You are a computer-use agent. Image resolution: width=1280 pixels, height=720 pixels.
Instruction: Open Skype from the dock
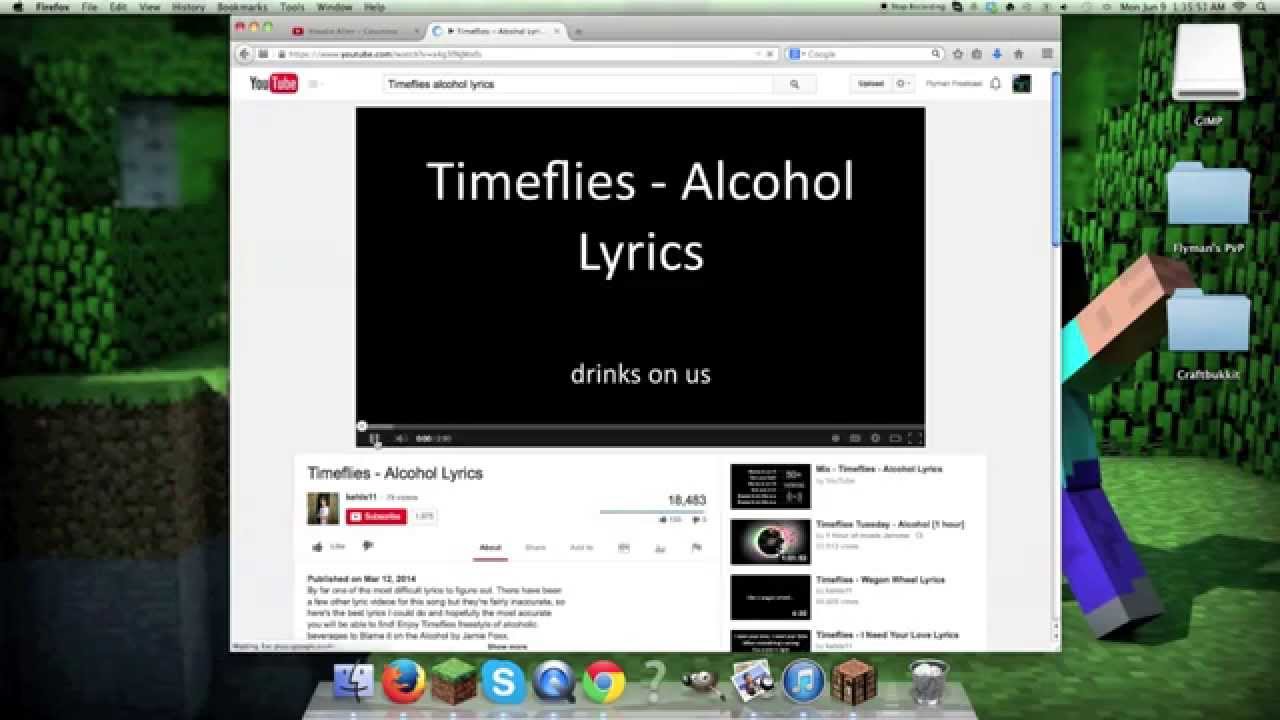point(503,682)
